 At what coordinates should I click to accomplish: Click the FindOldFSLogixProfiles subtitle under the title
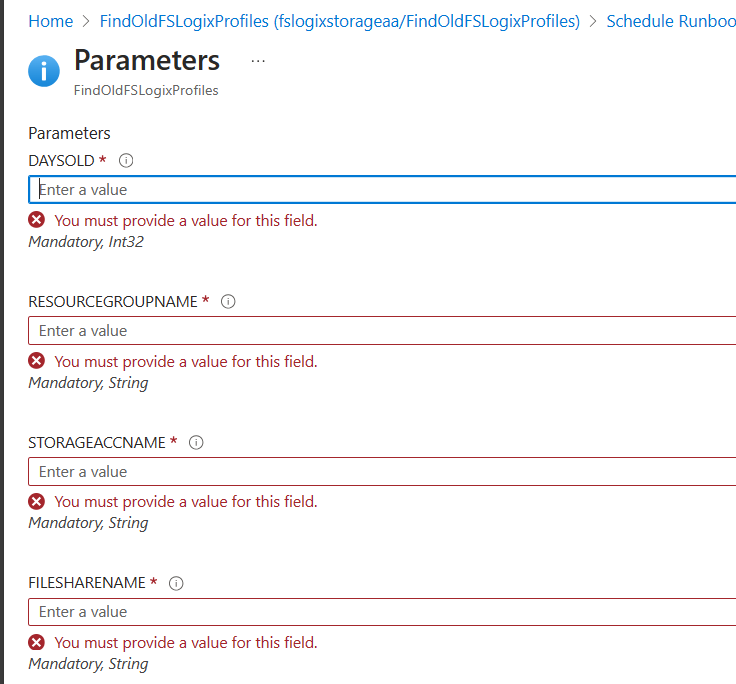tap(146, 90)
